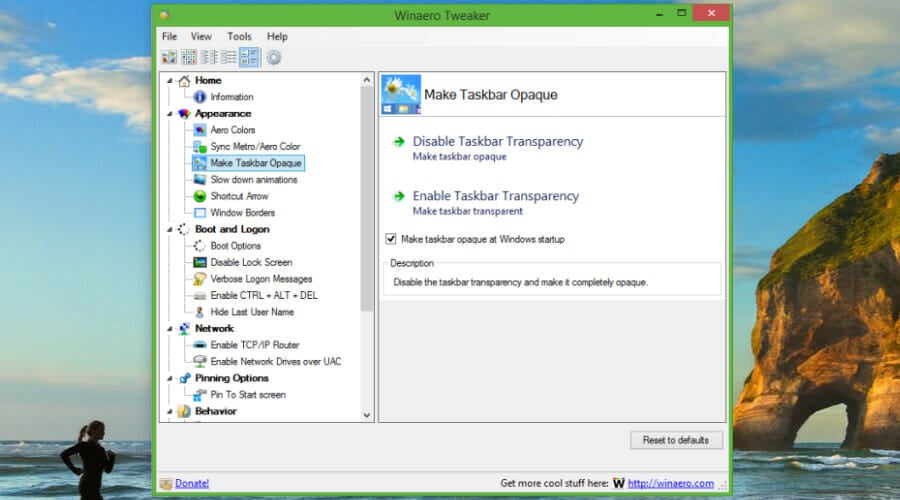The image size is (900, 500).
Task: Click the Make Taskbar Opaque header thumbnail
Action: pyautogui.click(x=401, y=94)
